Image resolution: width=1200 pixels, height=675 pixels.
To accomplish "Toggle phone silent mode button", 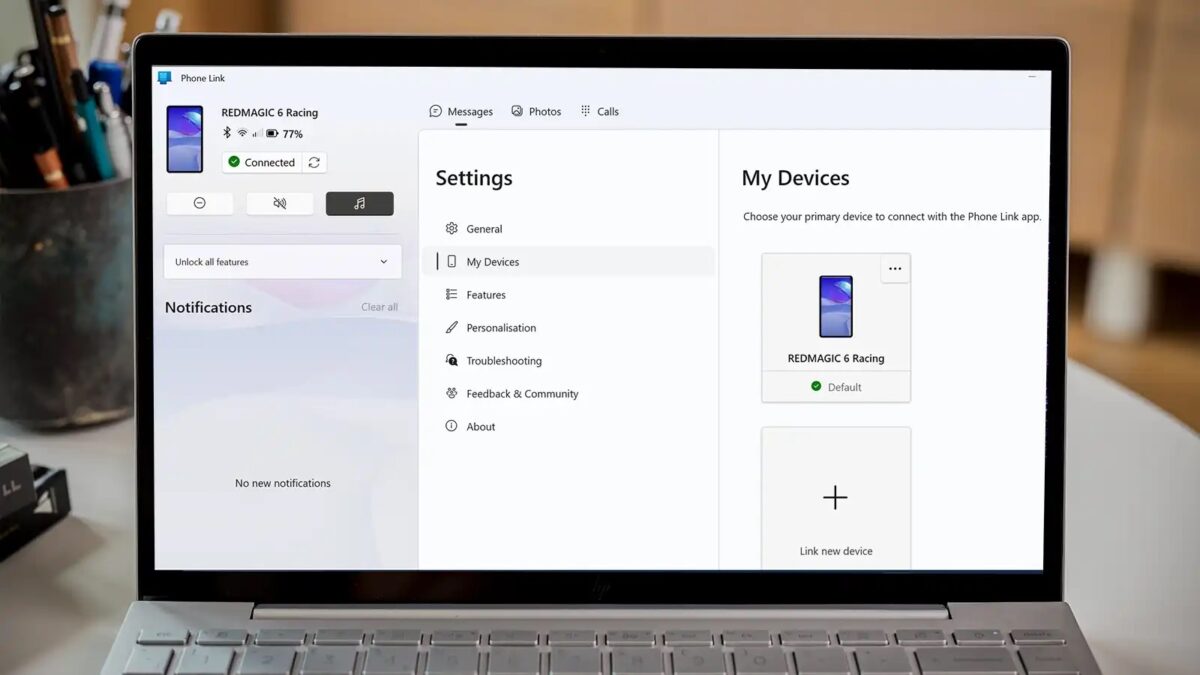I will coord(280,203).
